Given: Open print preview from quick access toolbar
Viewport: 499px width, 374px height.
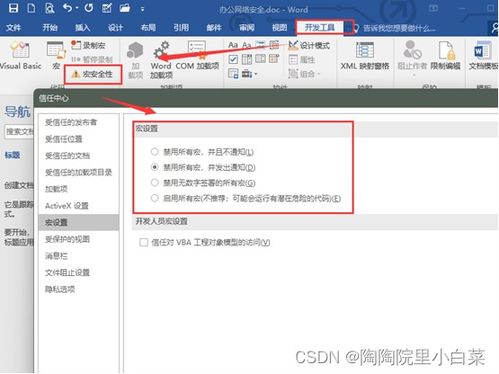Looking at the screenshot, I should click(49, 8).
